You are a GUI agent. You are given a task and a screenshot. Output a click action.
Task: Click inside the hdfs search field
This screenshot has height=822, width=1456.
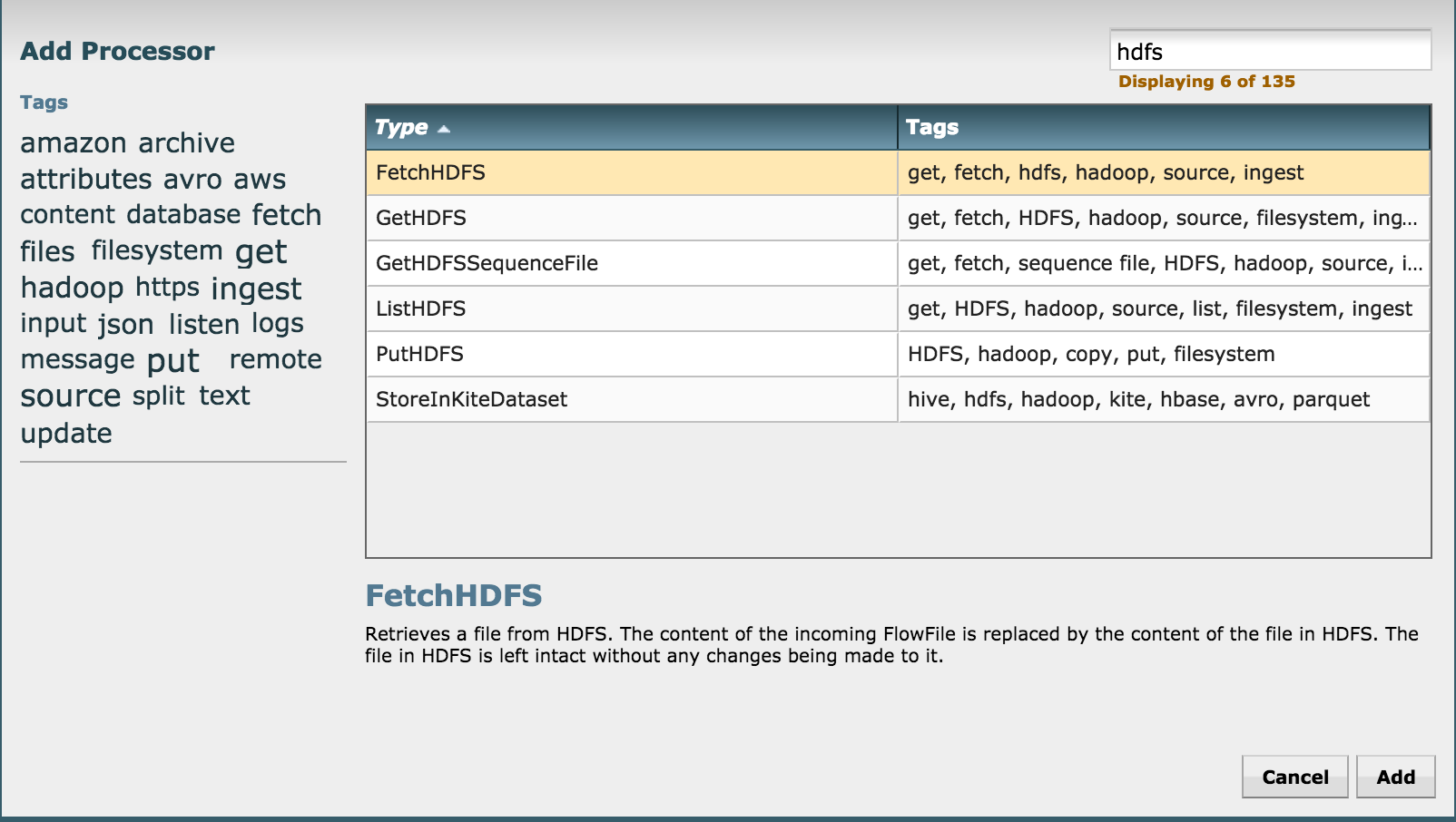(x=1269, y=52)
